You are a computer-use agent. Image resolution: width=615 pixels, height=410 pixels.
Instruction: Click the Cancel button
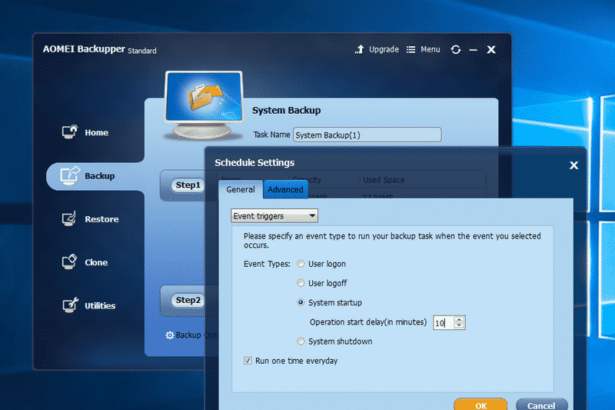tap(542, 405)
